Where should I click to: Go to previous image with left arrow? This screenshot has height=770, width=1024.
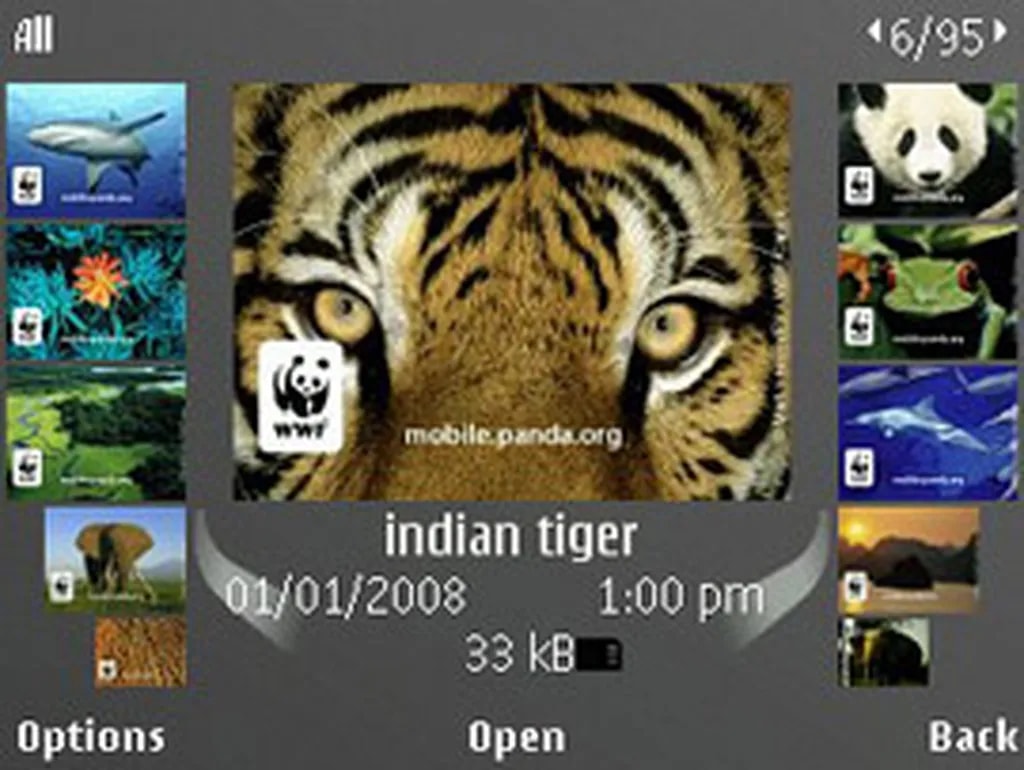tap(874, 33)
